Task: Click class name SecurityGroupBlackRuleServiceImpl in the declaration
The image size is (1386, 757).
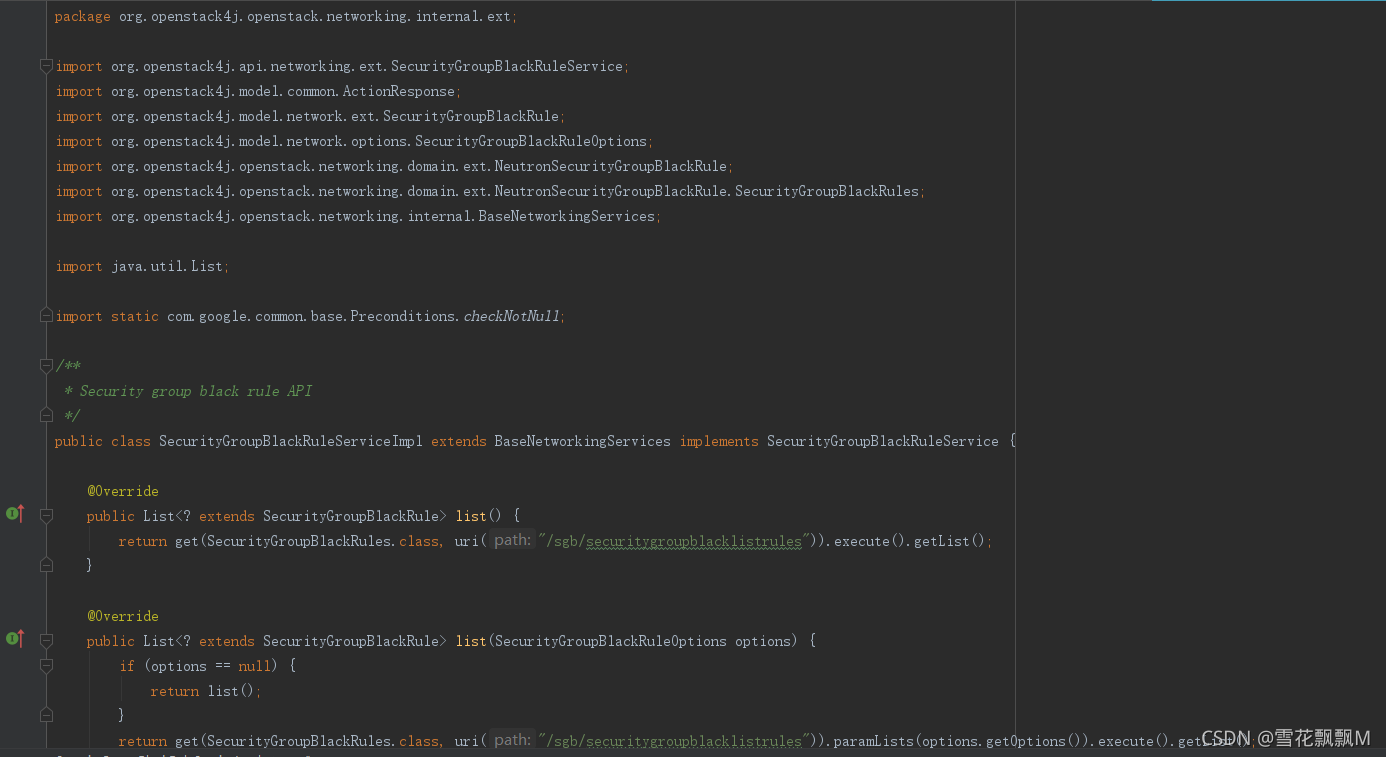Action: coord(291,441)
